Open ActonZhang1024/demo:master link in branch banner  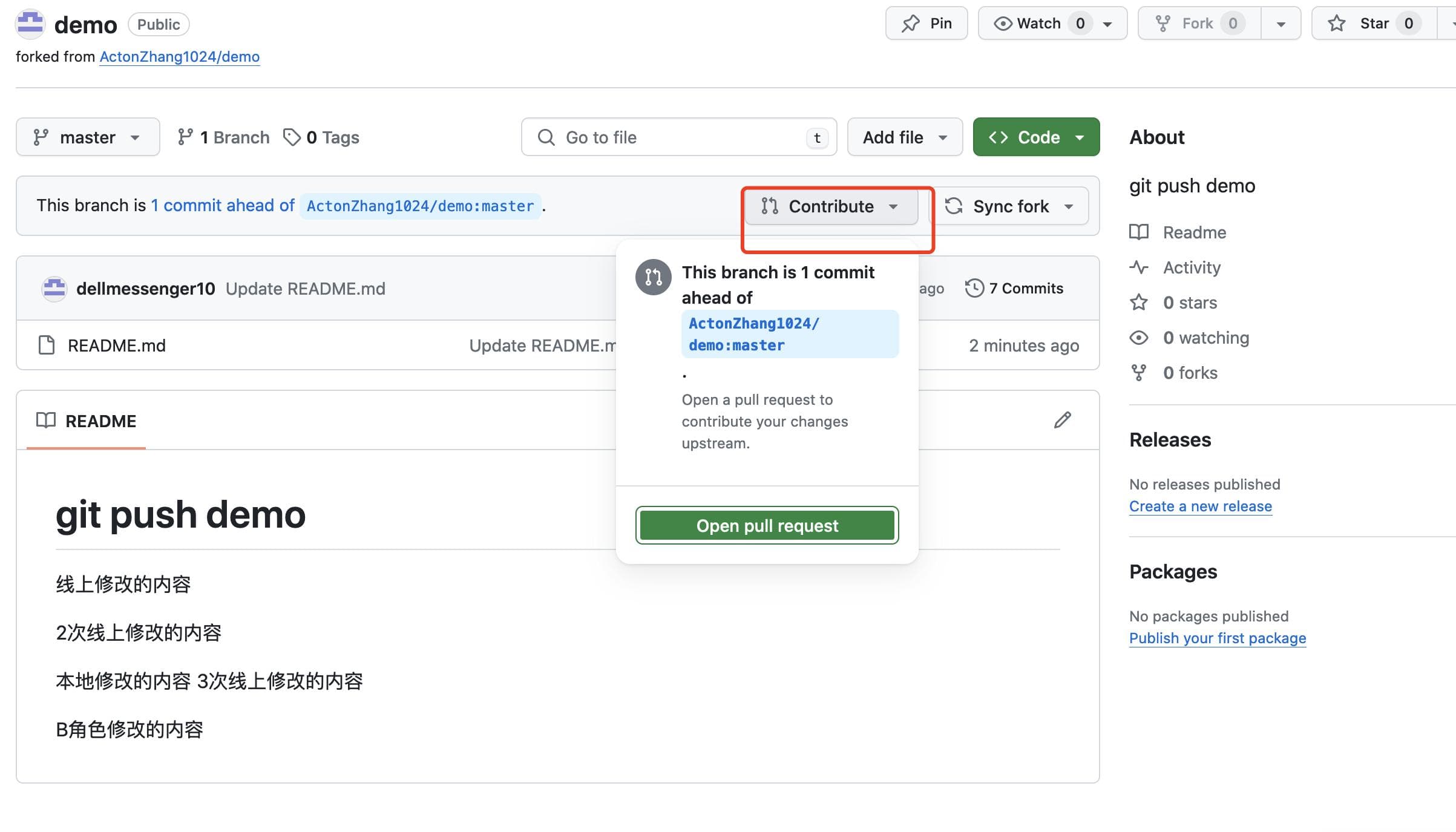tap(421, 206)
